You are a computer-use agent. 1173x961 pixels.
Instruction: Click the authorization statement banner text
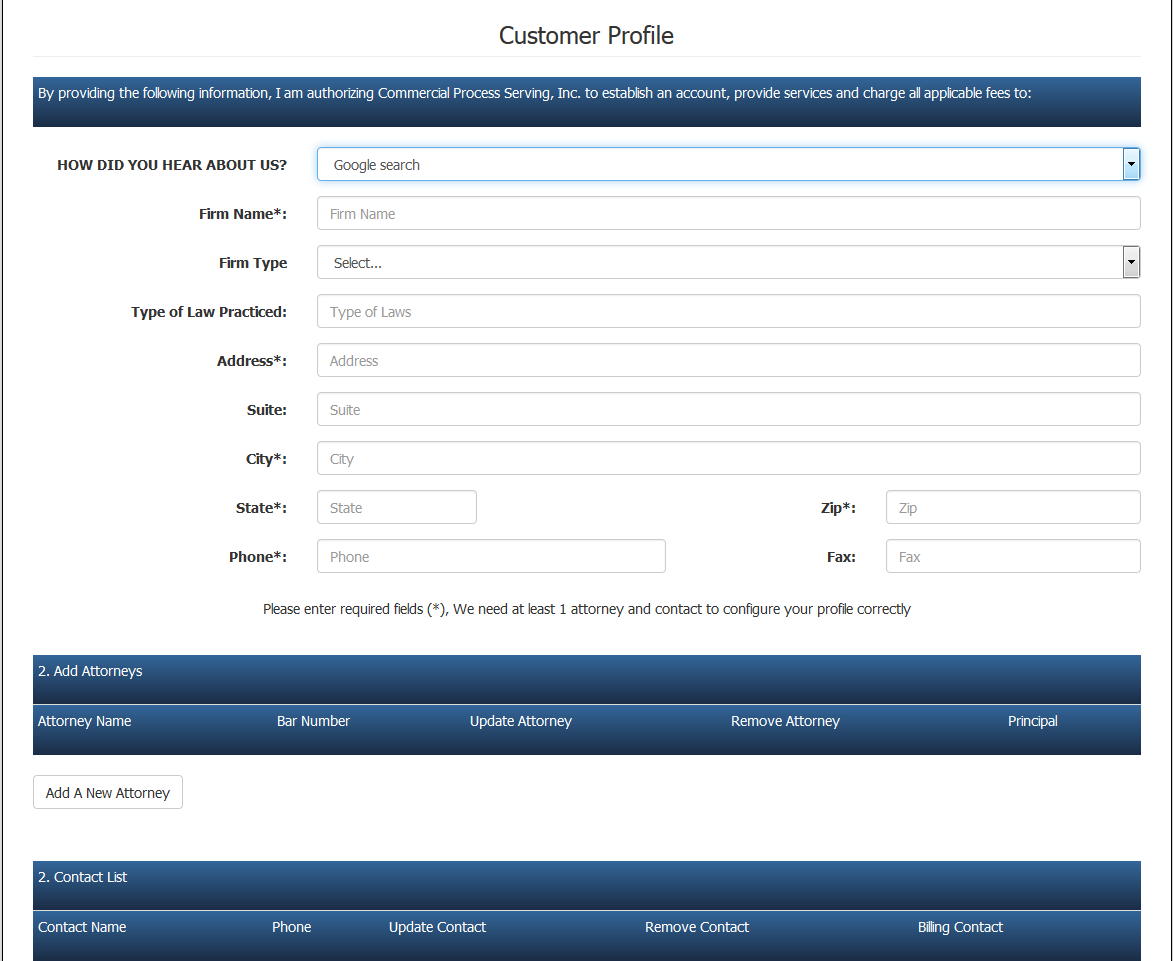[x=535, y=93]
